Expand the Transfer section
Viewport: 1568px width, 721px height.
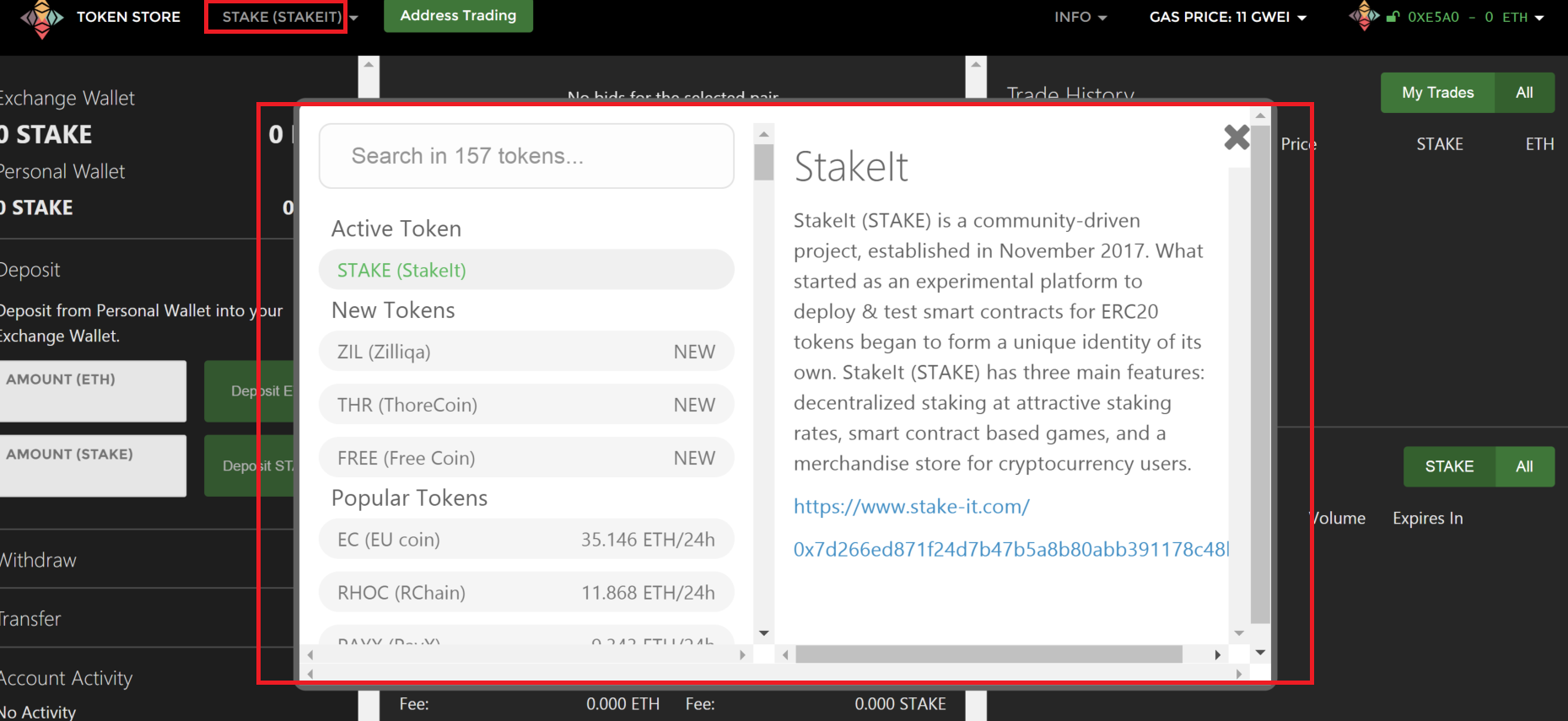pyautogui.click(x=31, y=619)
